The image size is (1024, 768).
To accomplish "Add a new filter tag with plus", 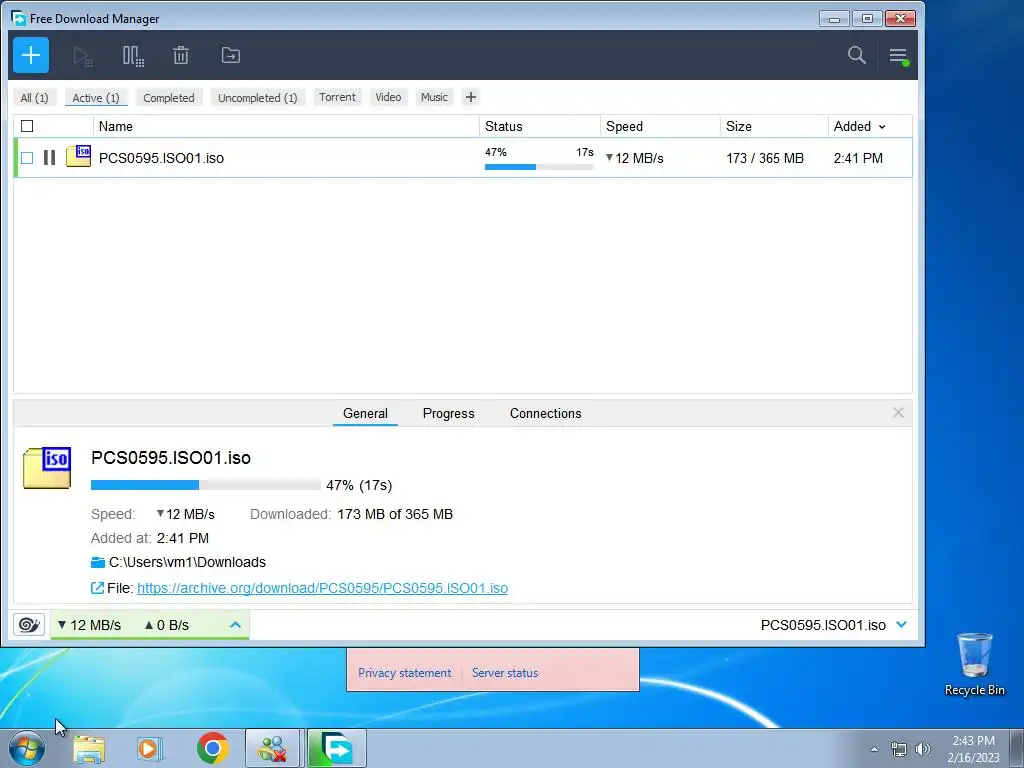I will click(x=471, y=97).
